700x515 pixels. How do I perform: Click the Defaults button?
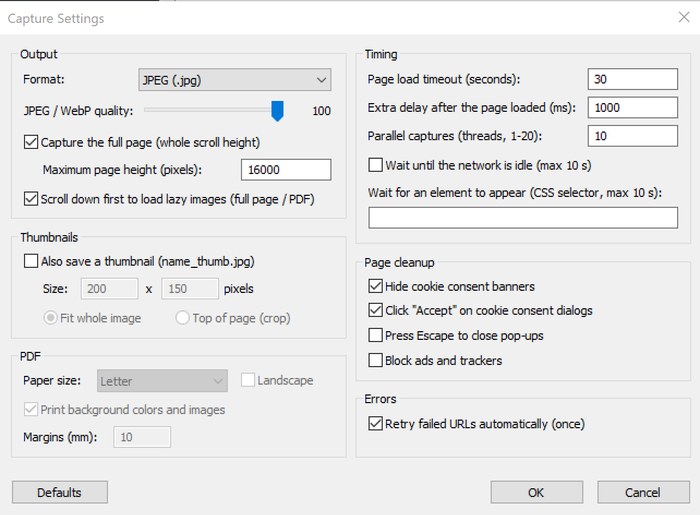[60, 492]
